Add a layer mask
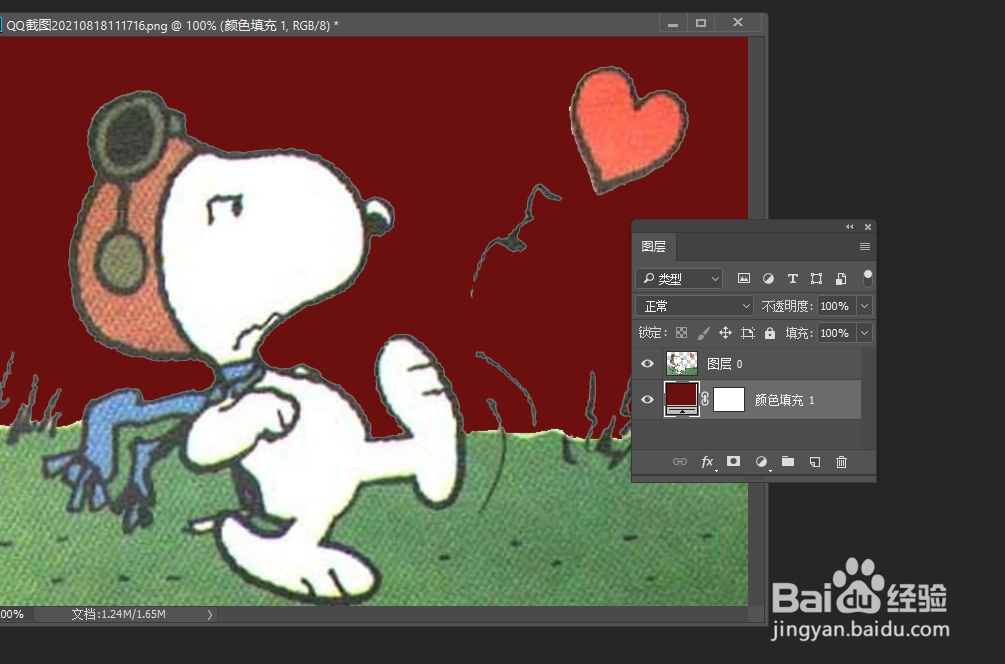The height and width of the screenshot is (664, 1005). (x=733, y=461)
